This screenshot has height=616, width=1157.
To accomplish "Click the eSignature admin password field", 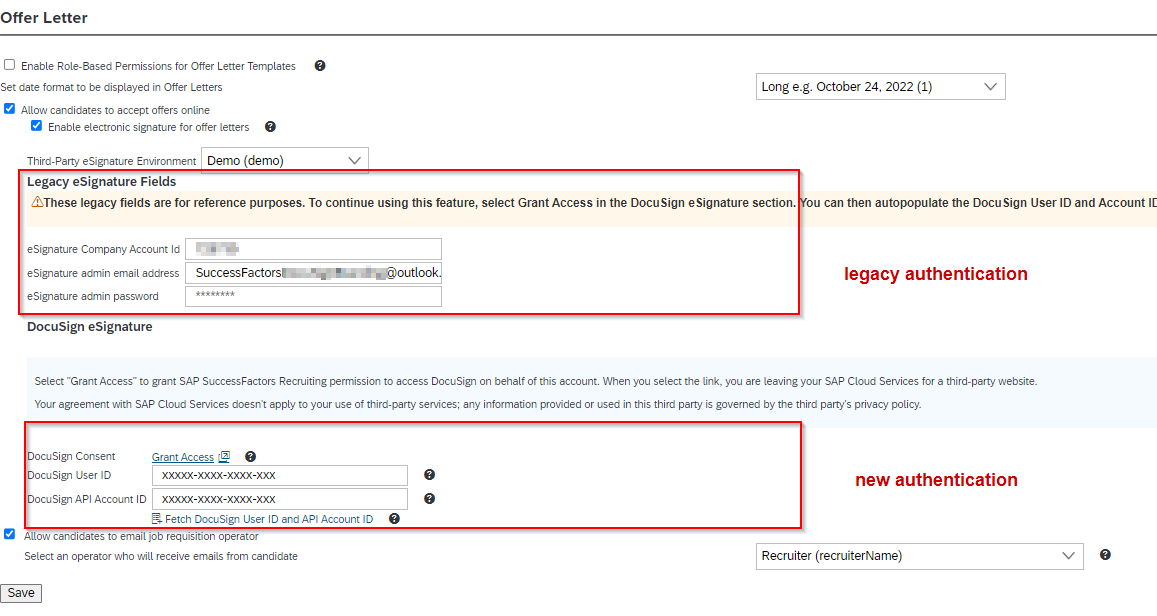I will pos(314,296).
